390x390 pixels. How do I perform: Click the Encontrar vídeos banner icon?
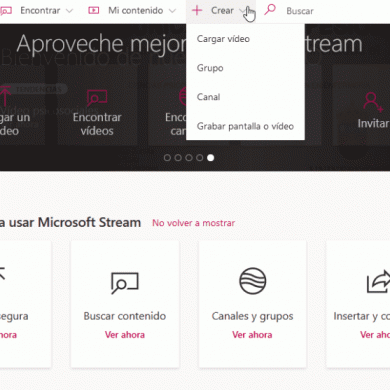97,98
